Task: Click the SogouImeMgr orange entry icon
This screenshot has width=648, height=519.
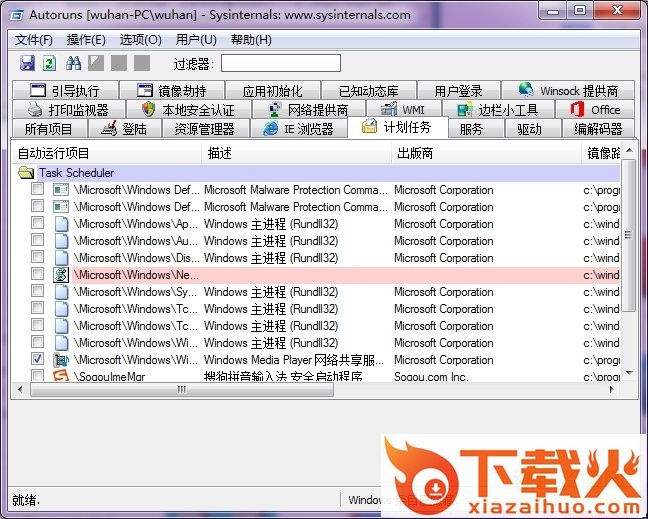Action: point(60,377)
